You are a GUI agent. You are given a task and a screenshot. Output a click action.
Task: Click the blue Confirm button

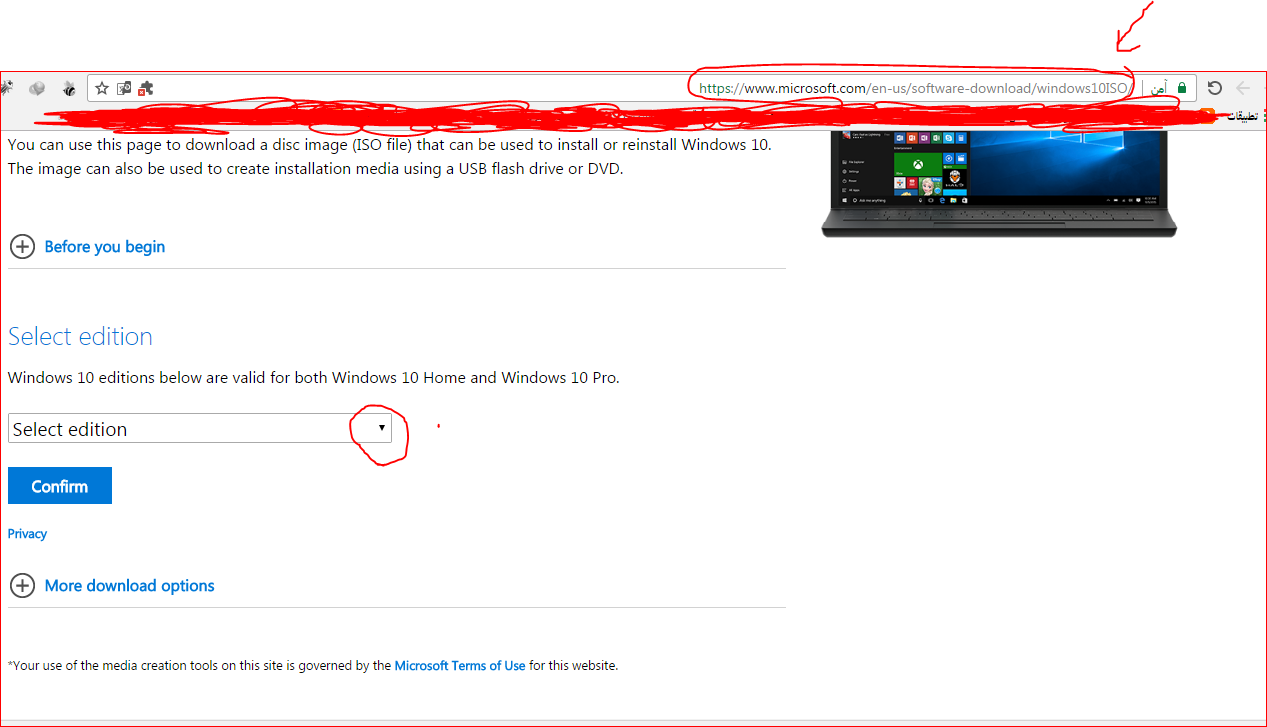60,485
